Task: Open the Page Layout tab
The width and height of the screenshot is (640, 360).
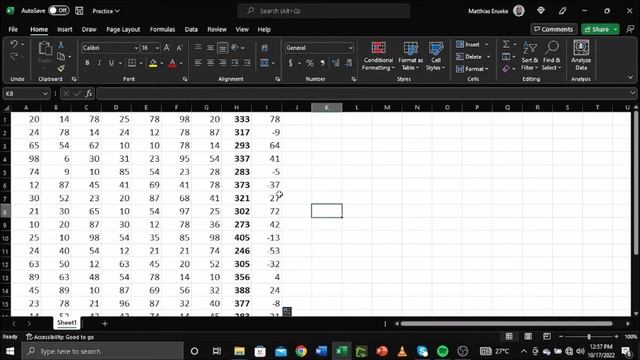Action: (x=123, y=29)
